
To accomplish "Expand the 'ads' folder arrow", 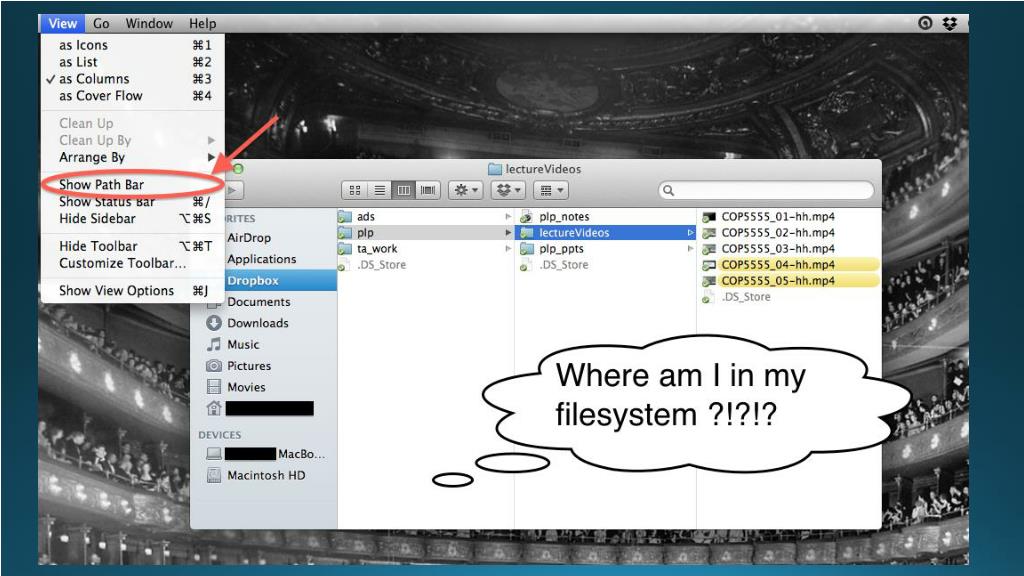I will (508, 216).
